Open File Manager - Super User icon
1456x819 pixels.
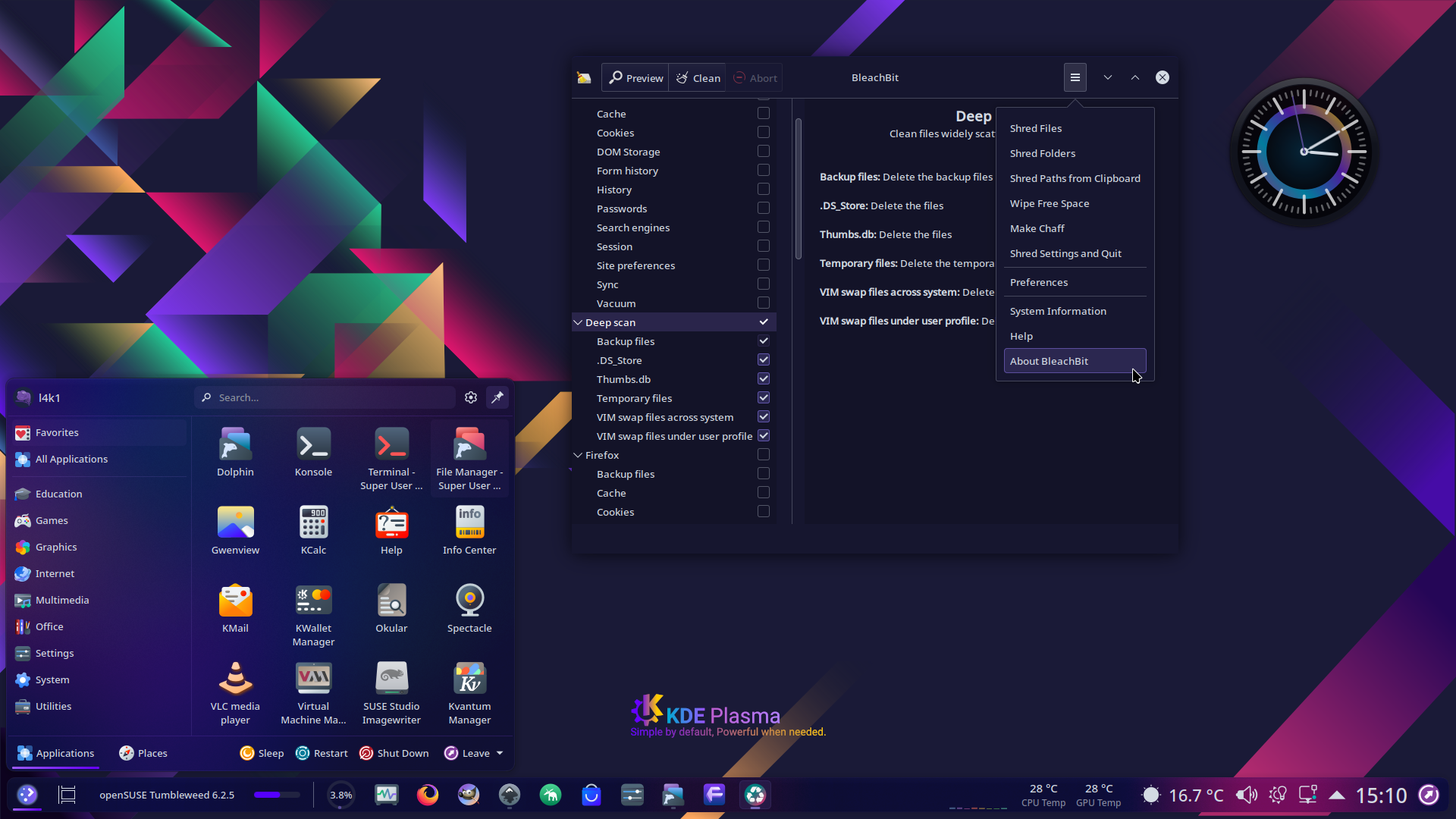(469, 459)
